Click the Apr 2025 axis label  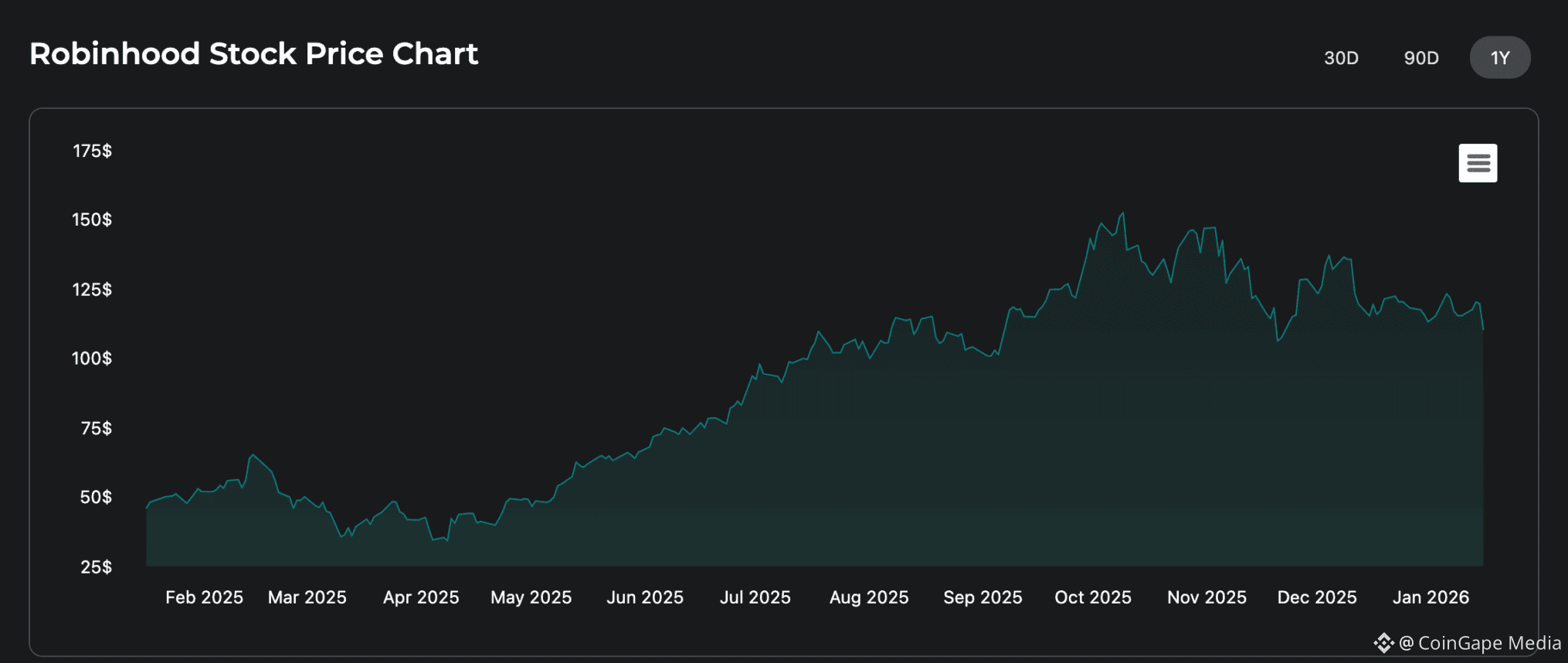coord(421,597)
